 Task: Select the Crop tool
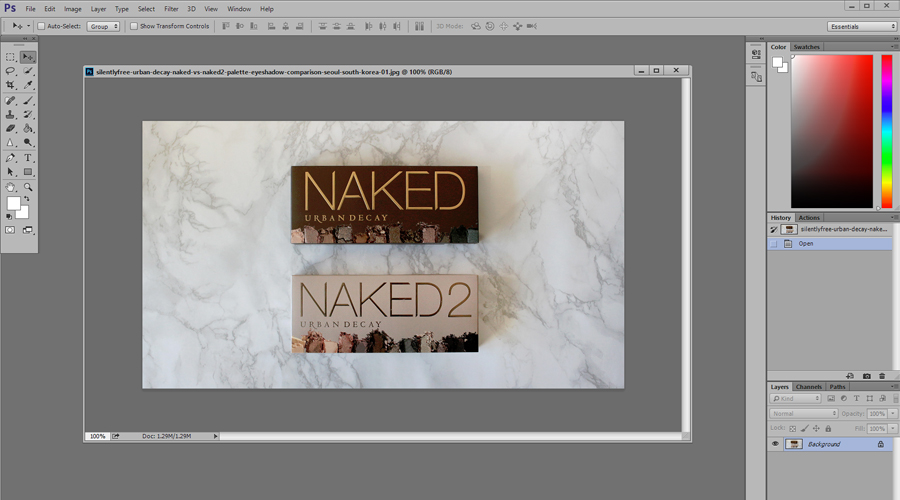[x=11, y=85]
